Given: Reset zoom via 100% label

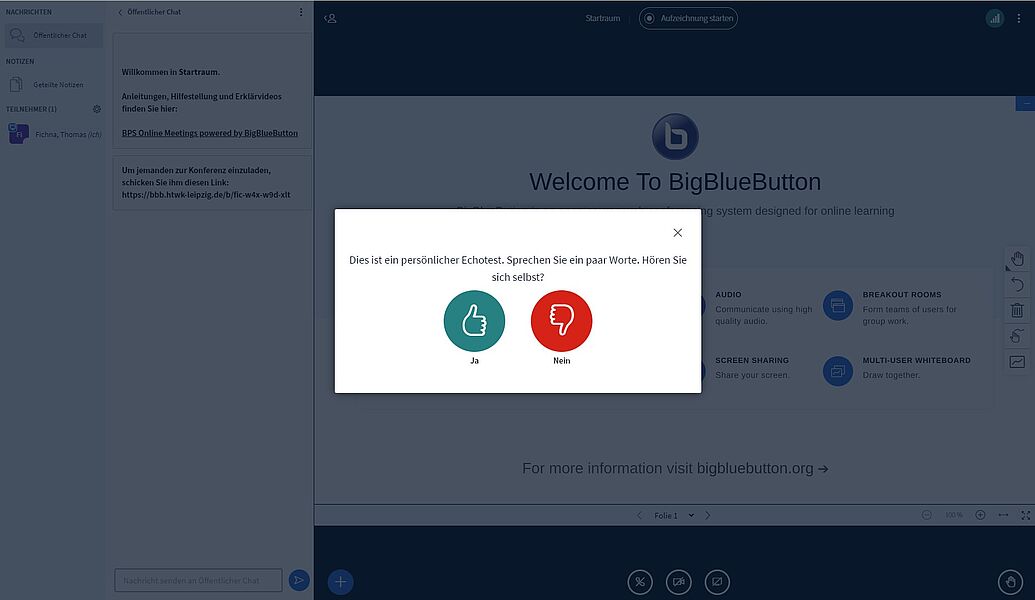Looking at the screenshot, I should (x=953, y=515).
